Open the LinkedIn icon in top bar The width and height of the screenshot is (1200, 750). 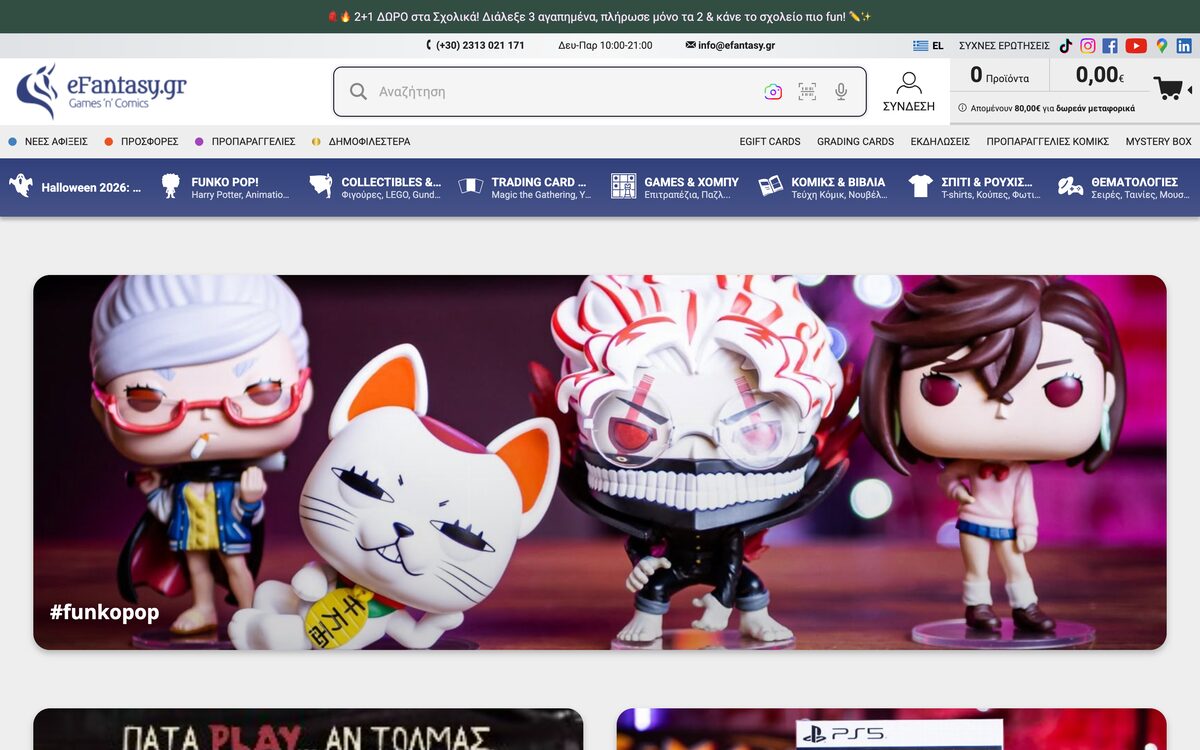click(1184, 45)
